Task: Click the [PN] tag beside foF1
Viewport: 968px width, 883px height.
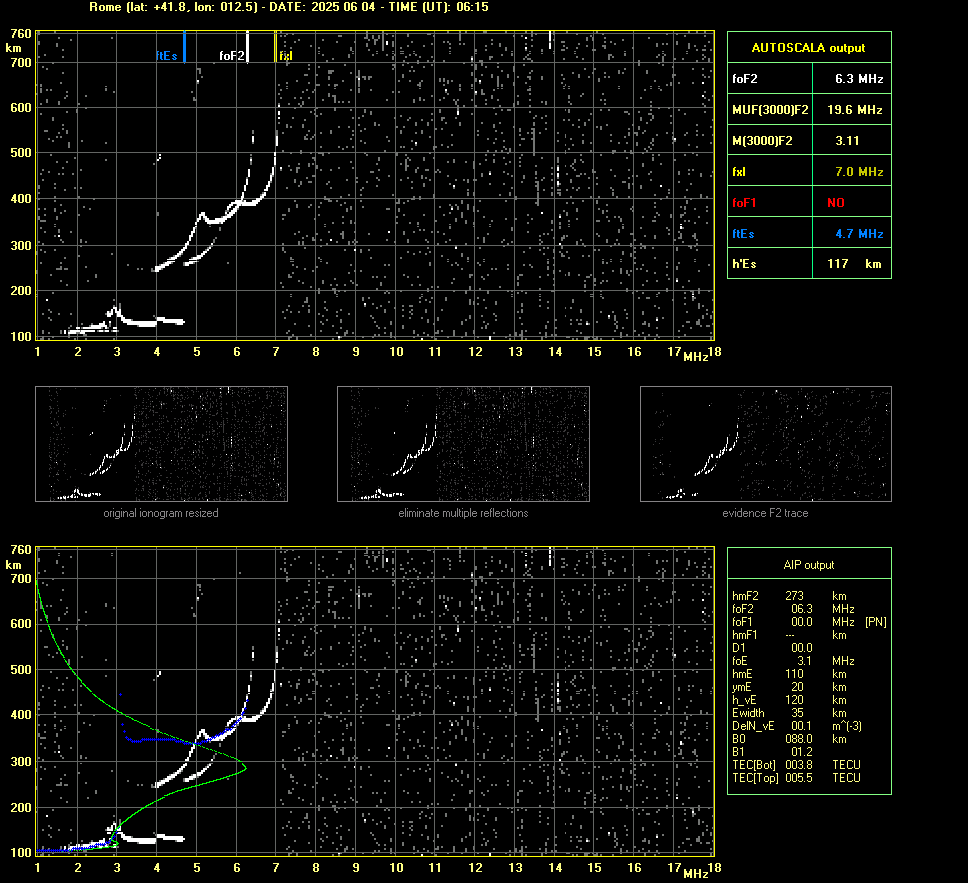Action: (875, 622)
